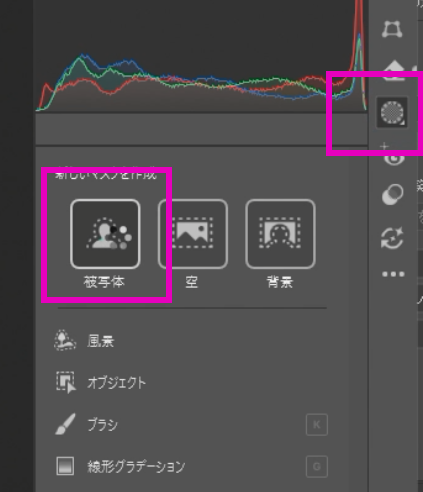Screen dimensions: 423x492
Task: Click the sync arrows with sparkles icon
Action: (x=393, y=238)
